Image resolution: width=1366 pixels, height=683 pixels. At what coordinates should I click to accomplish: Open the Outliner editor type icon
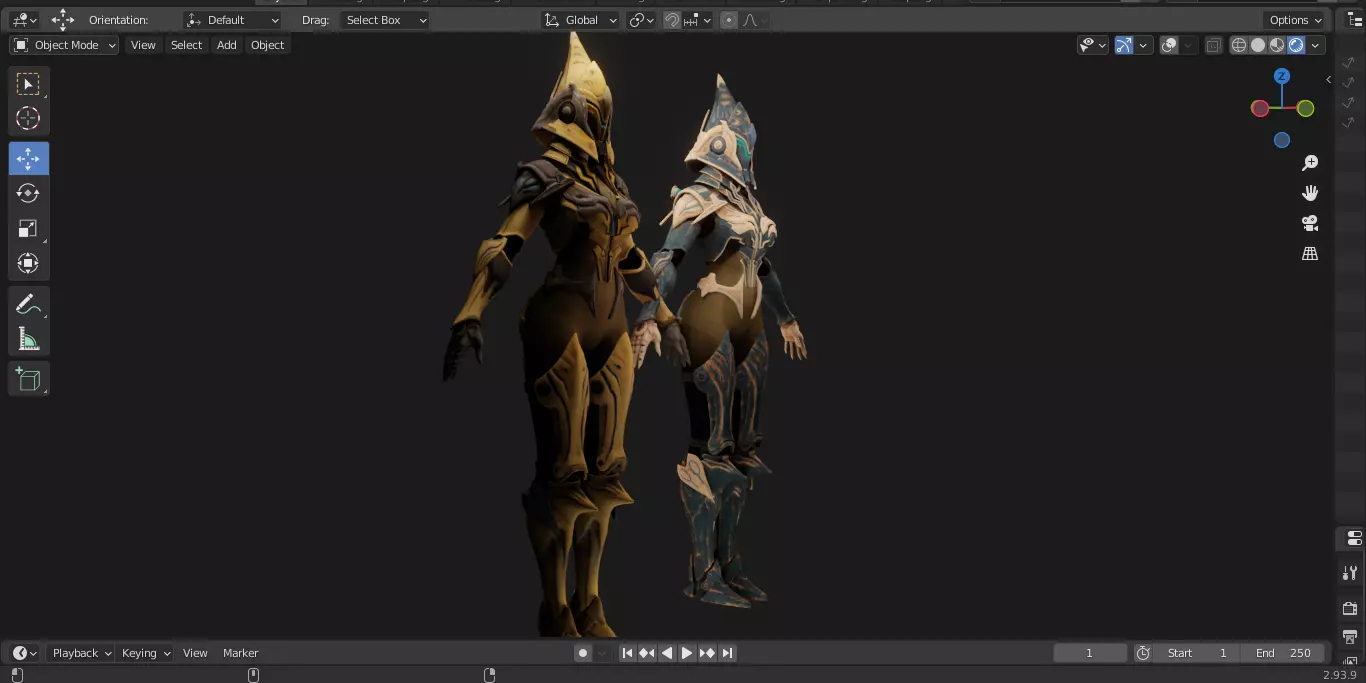[1355, 20]
